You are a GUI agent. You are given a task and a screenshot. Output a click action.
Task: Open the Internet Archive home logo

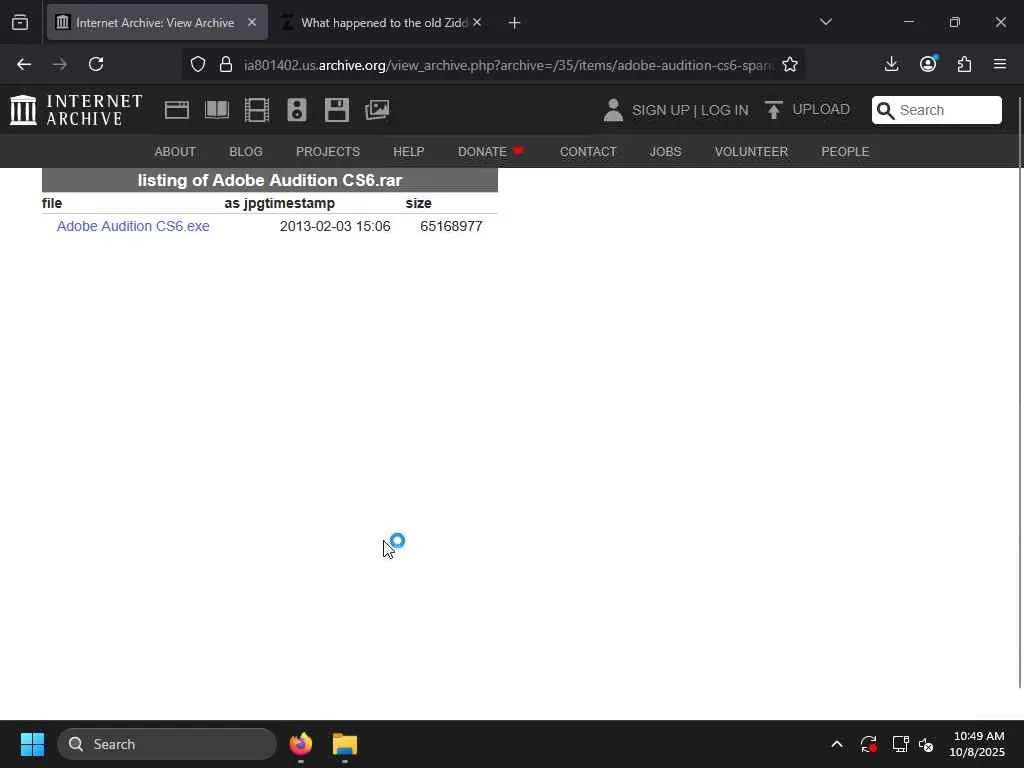click(x=76, y=110)
